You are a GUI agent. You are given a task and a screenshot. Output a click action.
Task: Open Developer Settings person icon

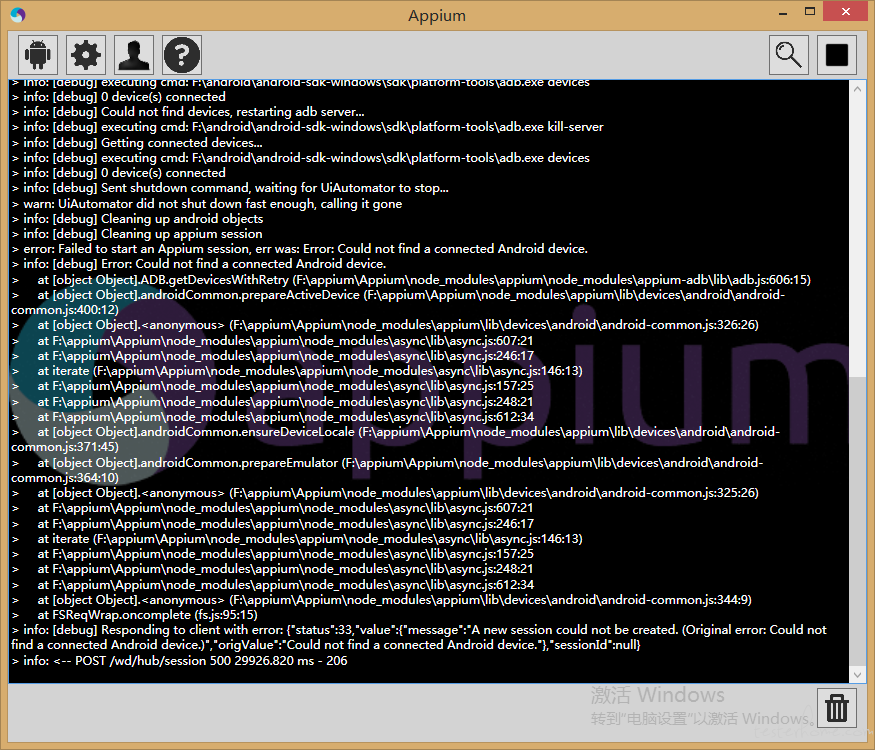click(134, 55)
